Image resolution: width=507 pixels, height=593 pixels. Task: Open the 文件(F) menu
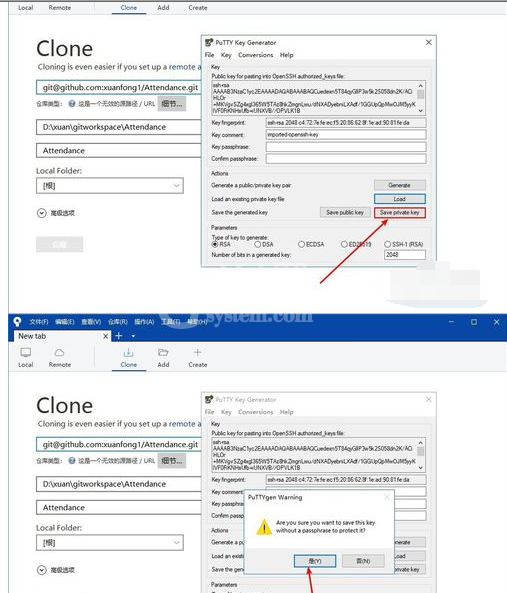coord(39,322)
